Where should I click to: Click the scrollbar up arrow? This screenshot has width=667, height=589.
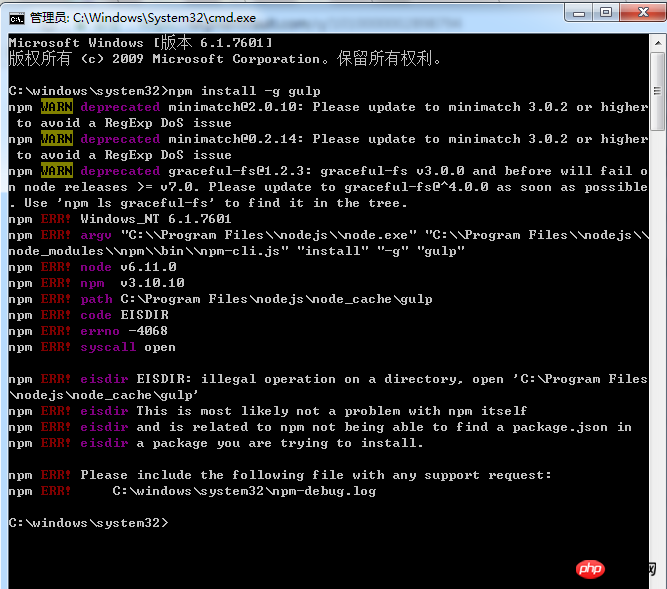(658, 43)
